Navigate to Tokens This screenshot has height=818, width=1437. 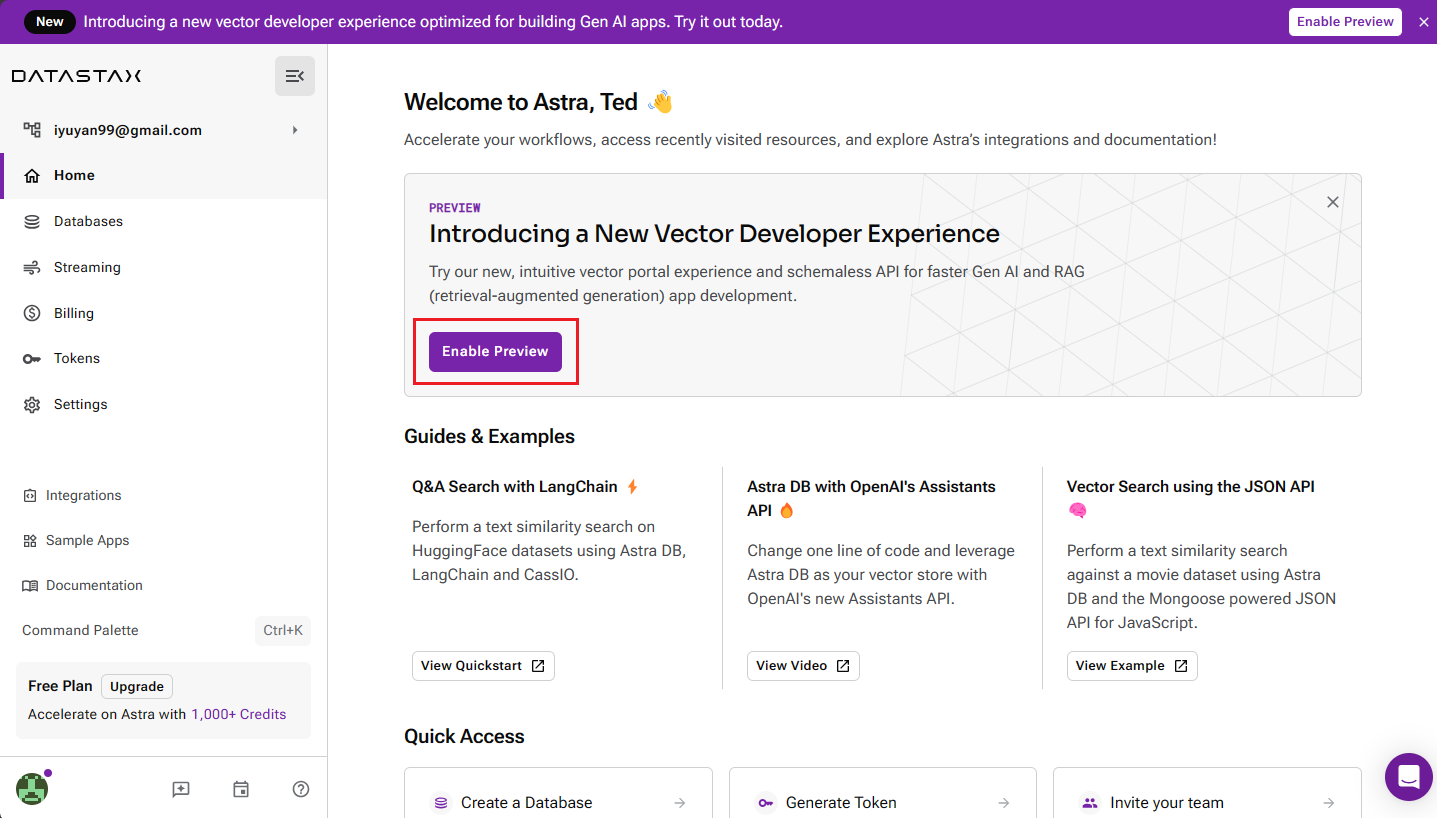164,358
